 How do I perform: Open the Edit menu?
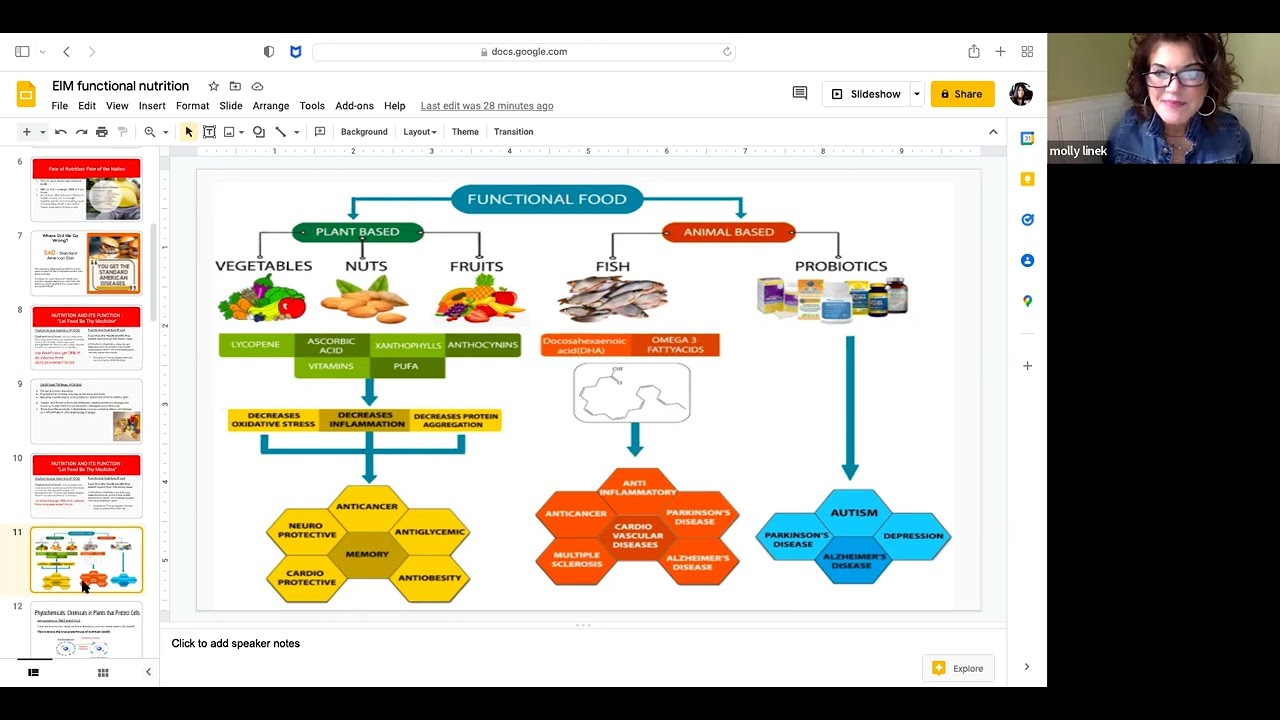pos(87,106)
